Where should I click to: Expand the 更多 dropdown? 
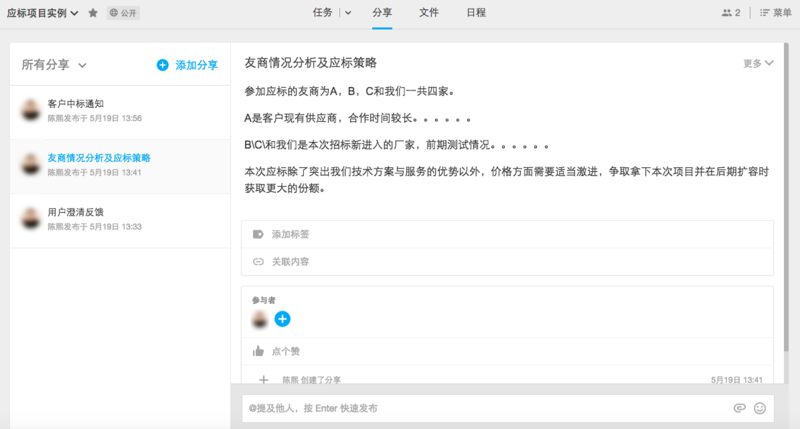[758, 63]
